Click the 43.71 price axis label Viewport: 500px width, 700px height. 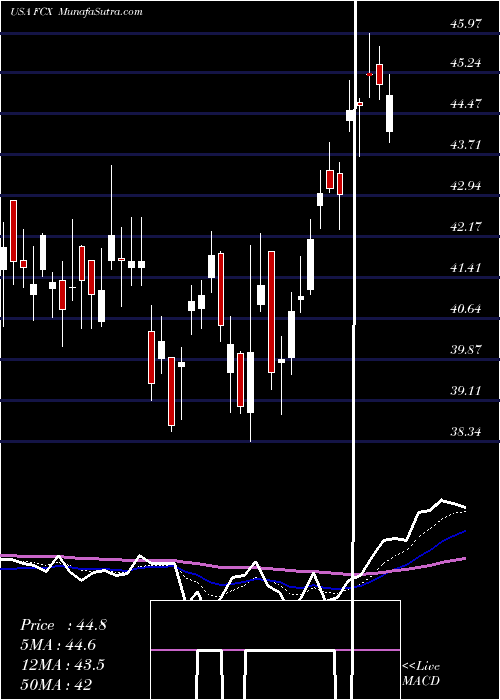(x=466, y=145)
